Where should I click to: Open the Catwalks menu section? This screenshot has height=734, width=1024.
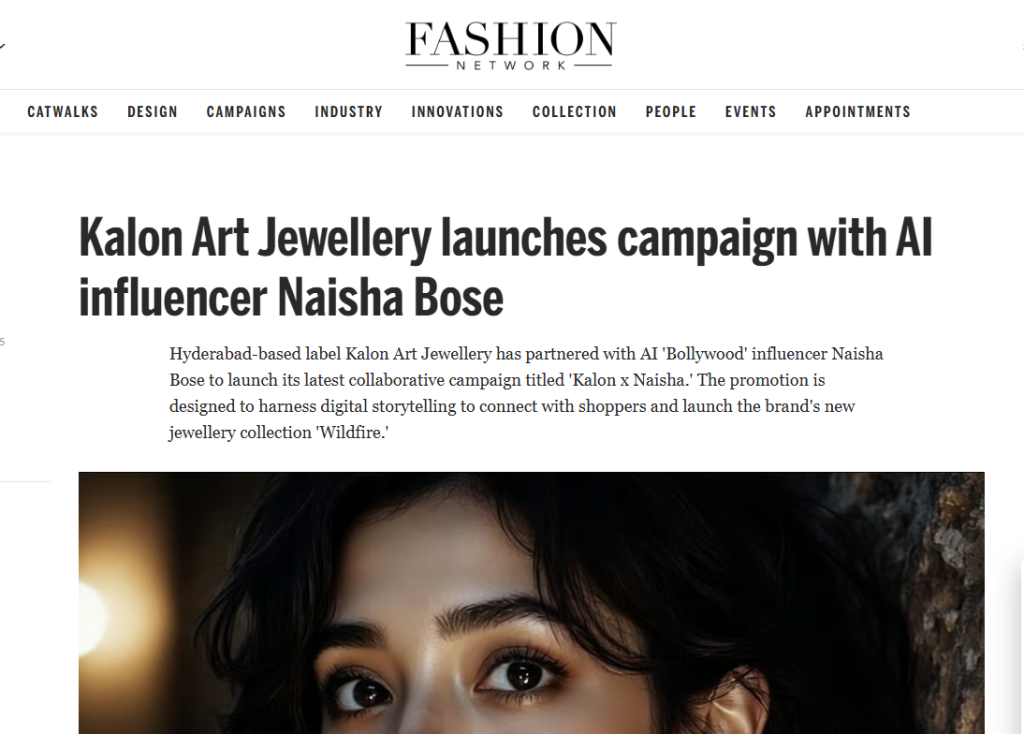63,112
